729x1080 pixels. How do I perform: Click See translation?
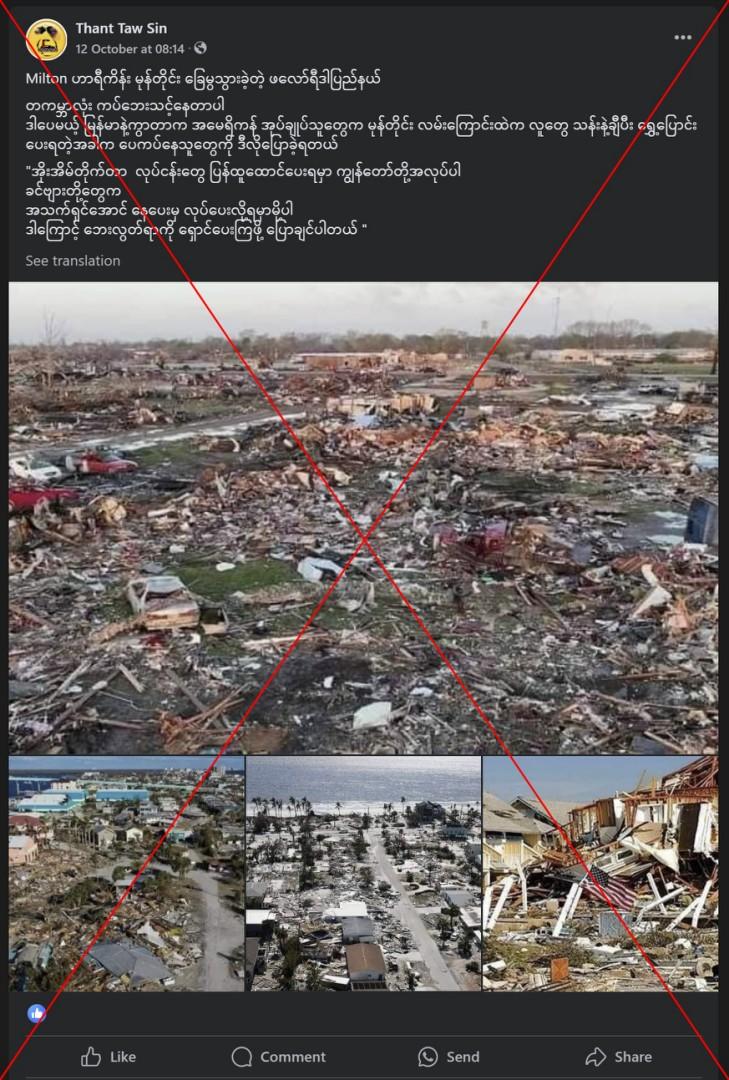73,261
